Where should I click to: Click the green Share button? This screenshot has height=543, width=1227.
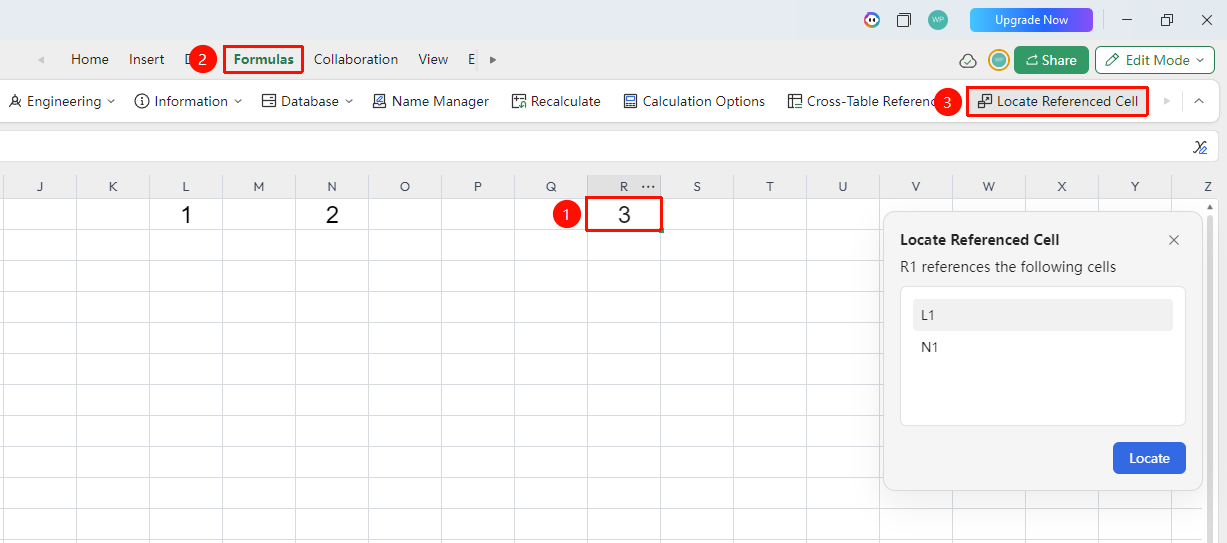1051,60
